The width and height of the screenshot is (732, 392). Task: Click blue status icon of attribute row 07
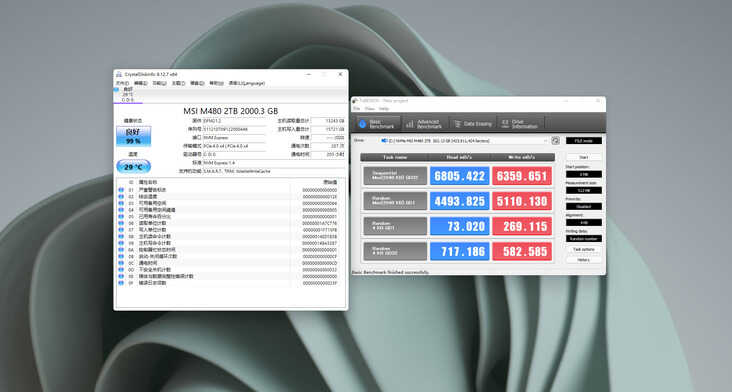[x=121, y=230]
